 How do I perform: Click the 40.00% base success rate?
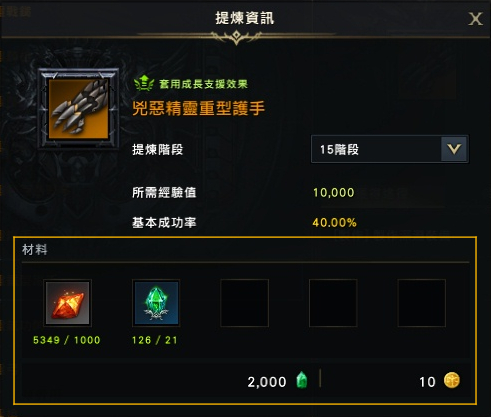point(335,222)
